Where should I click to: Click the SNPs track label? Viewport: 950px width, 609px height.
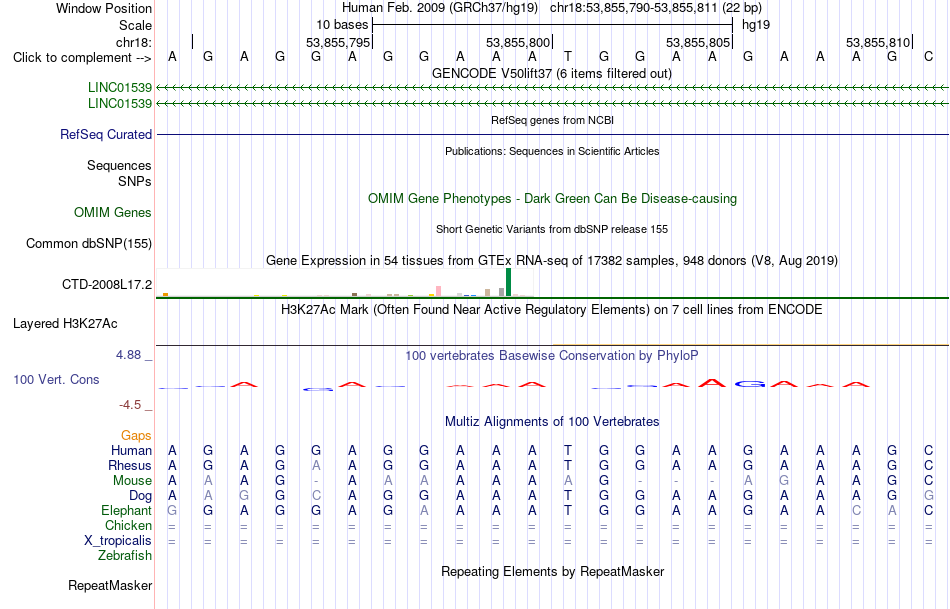pyautogui.click(x=135, y=181)
